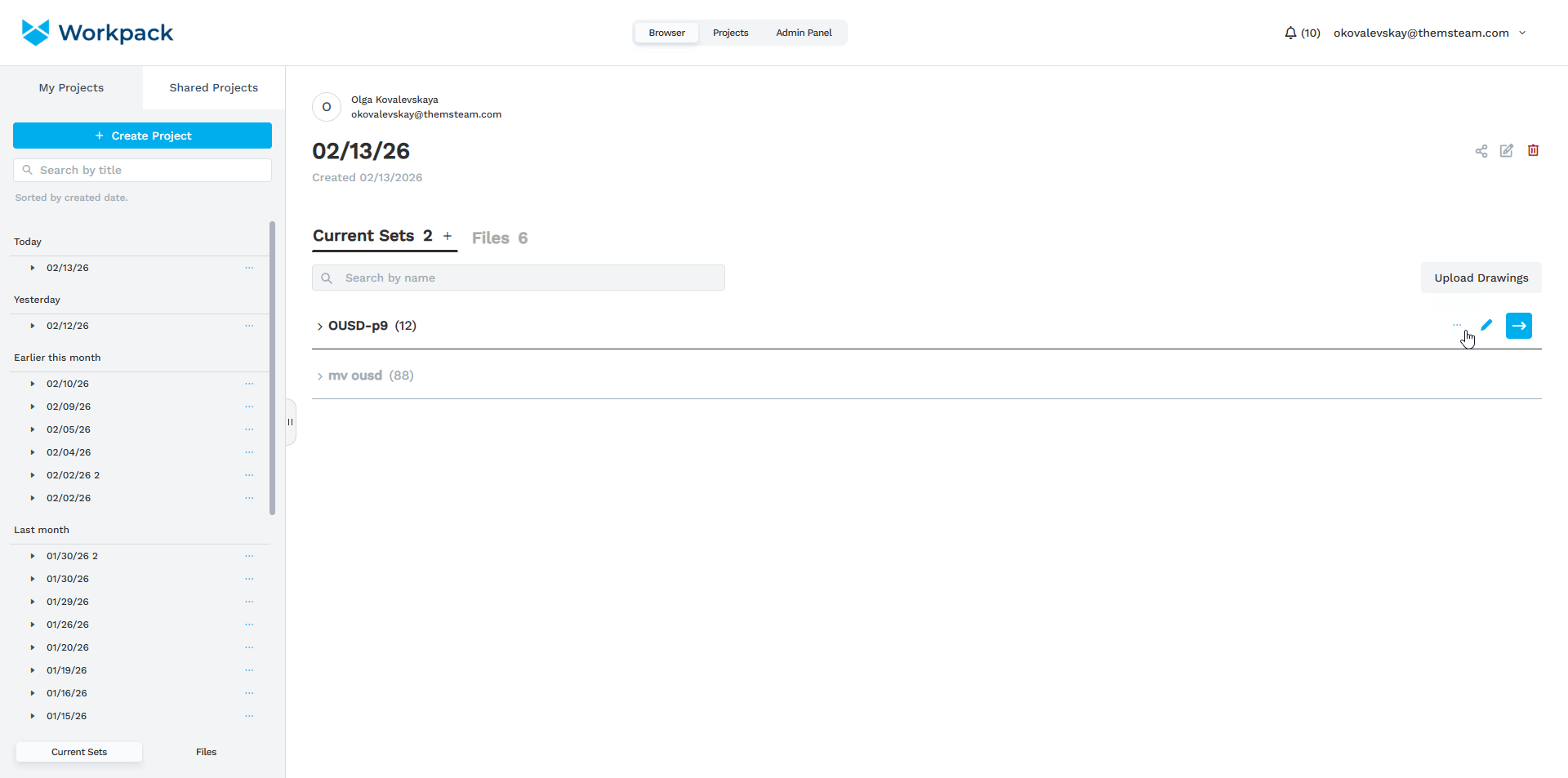The width and height of the screenshot is (1568, 778).
Task: Click the Workpack logo
Action: (x=97, y=33)
